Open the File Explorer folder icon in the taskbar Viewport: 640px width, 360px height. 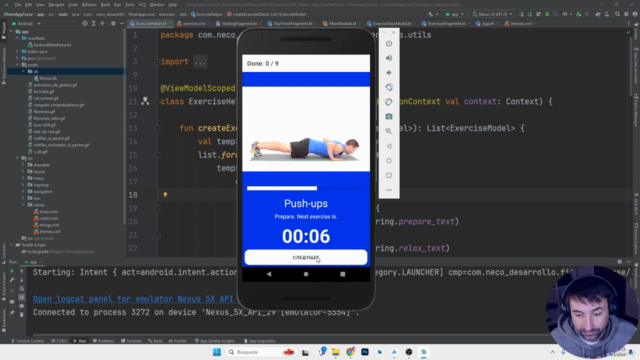[336, 352]
